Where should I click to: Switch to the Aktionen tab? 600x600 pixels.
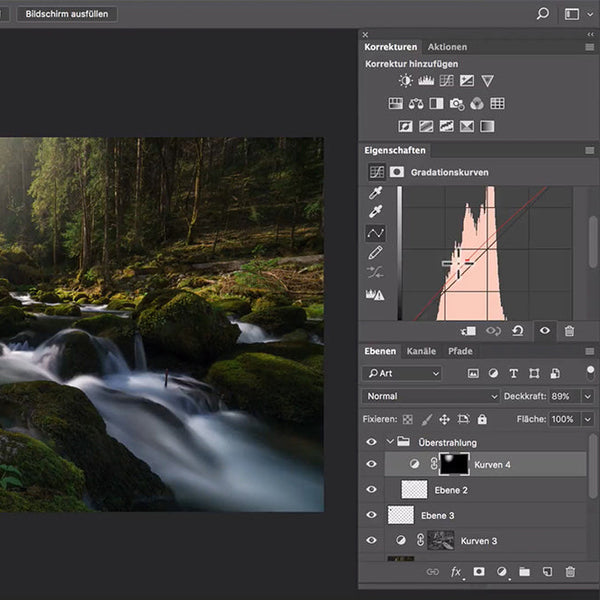point(447,47)
